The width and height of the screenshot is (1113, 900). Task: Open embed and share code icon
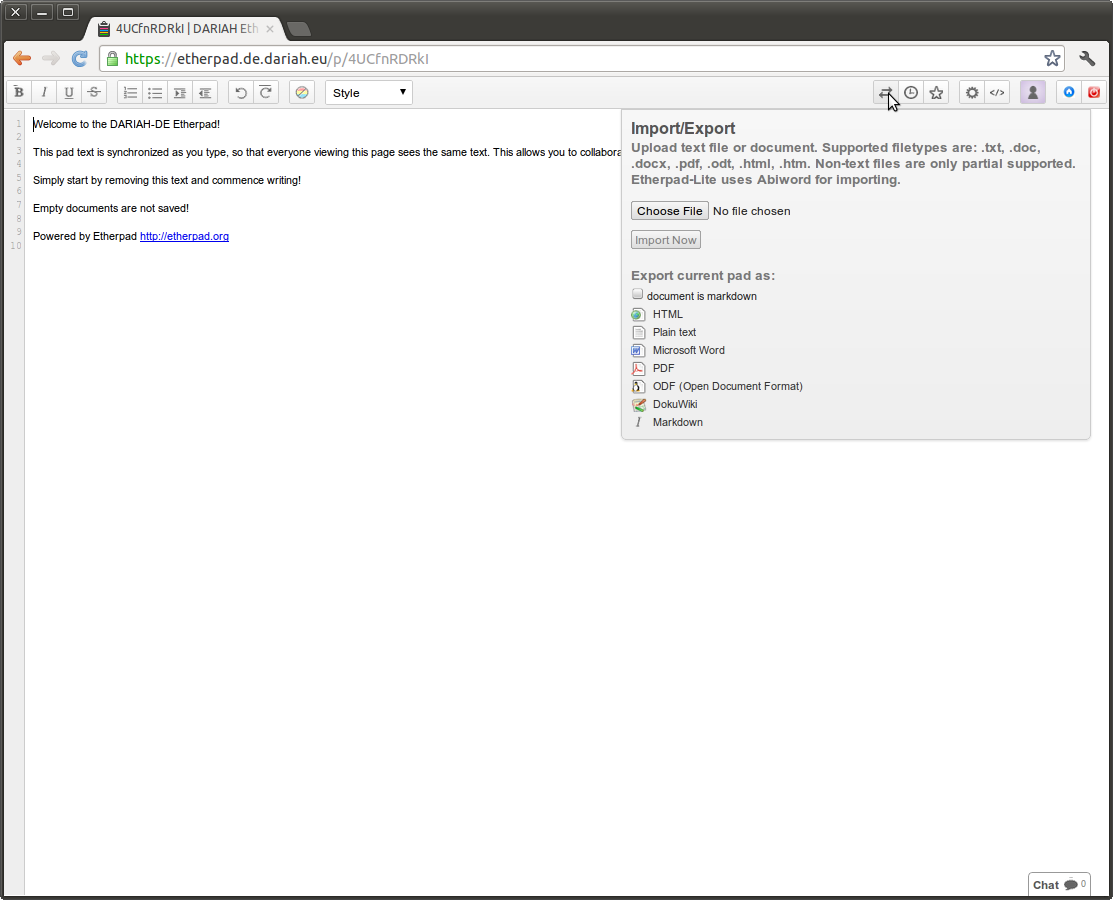point(997,93)
